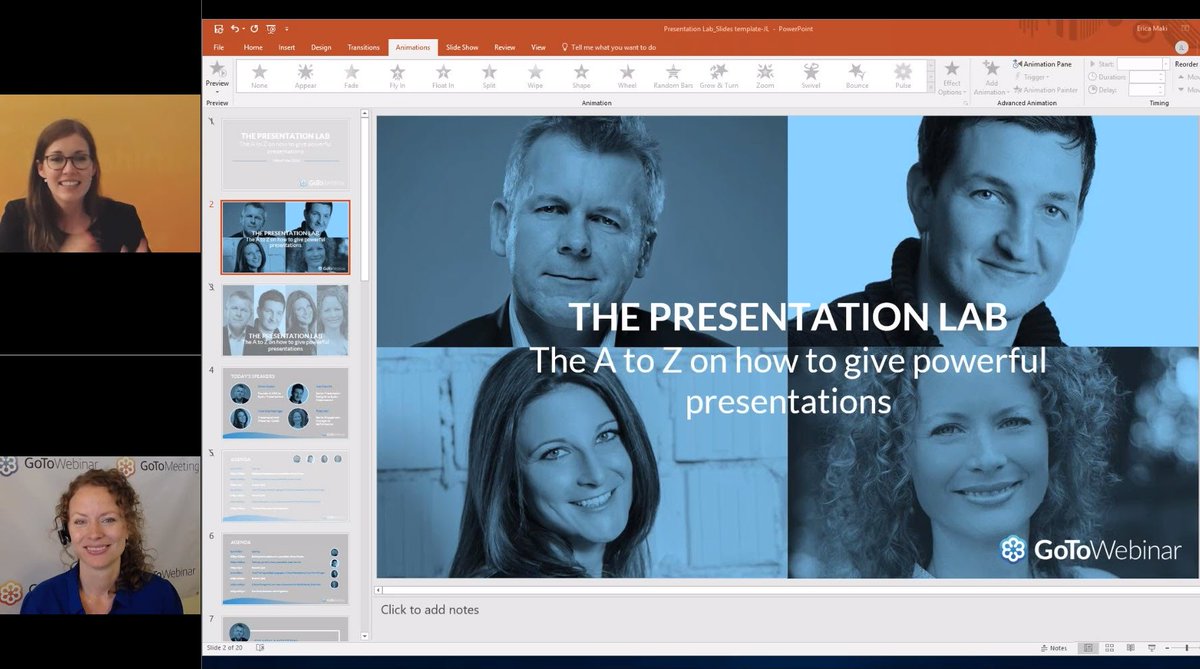This screenshot has height=669, width=1200.
Task: Switch to the Review tab
Action: [x=505, y=47]
